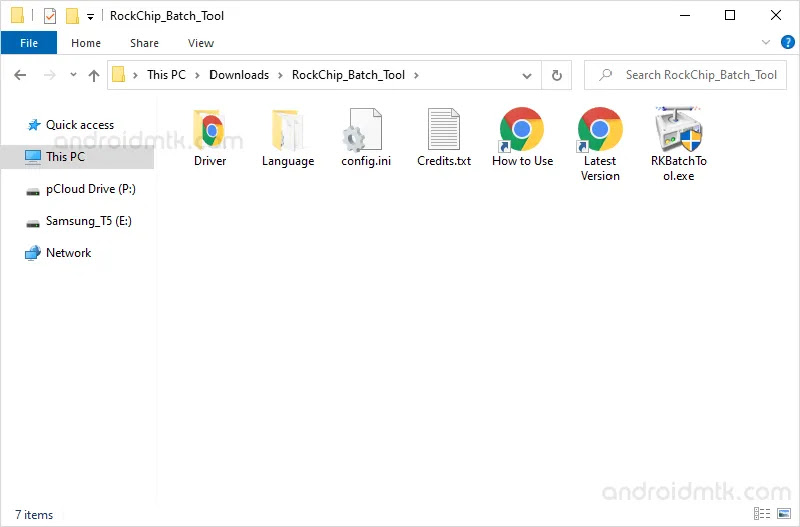800x527 pixels.
Task: Open the Latest Version Chrome shortcut
Action: pyautogui.click(x=599, y=130)
